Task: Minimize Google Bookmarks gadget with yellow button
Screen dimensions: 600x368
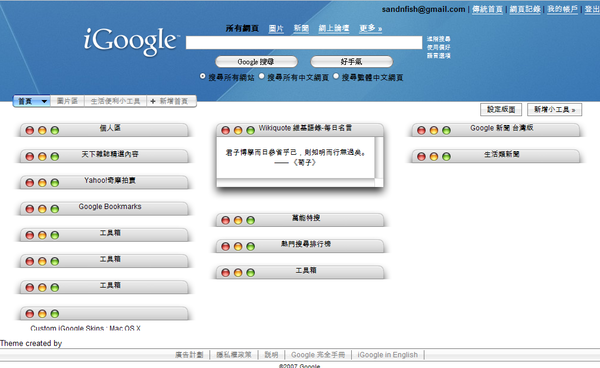Action: (x=42, y=209)
